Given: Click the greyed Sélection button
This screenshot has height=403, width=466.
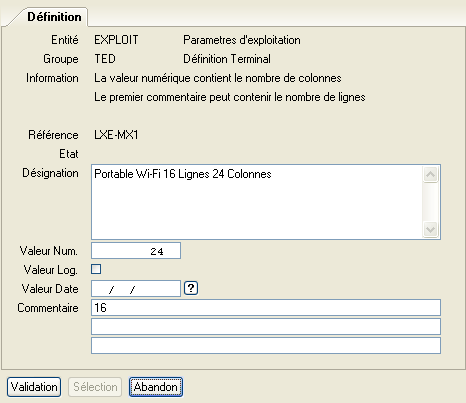Looking at the screenshot, I should coord(95,387).
